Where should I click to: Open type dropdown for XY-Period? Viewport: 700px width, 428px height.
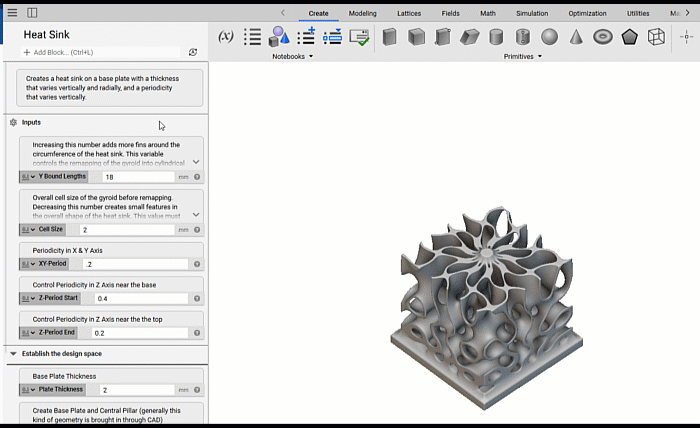[28, 264]
